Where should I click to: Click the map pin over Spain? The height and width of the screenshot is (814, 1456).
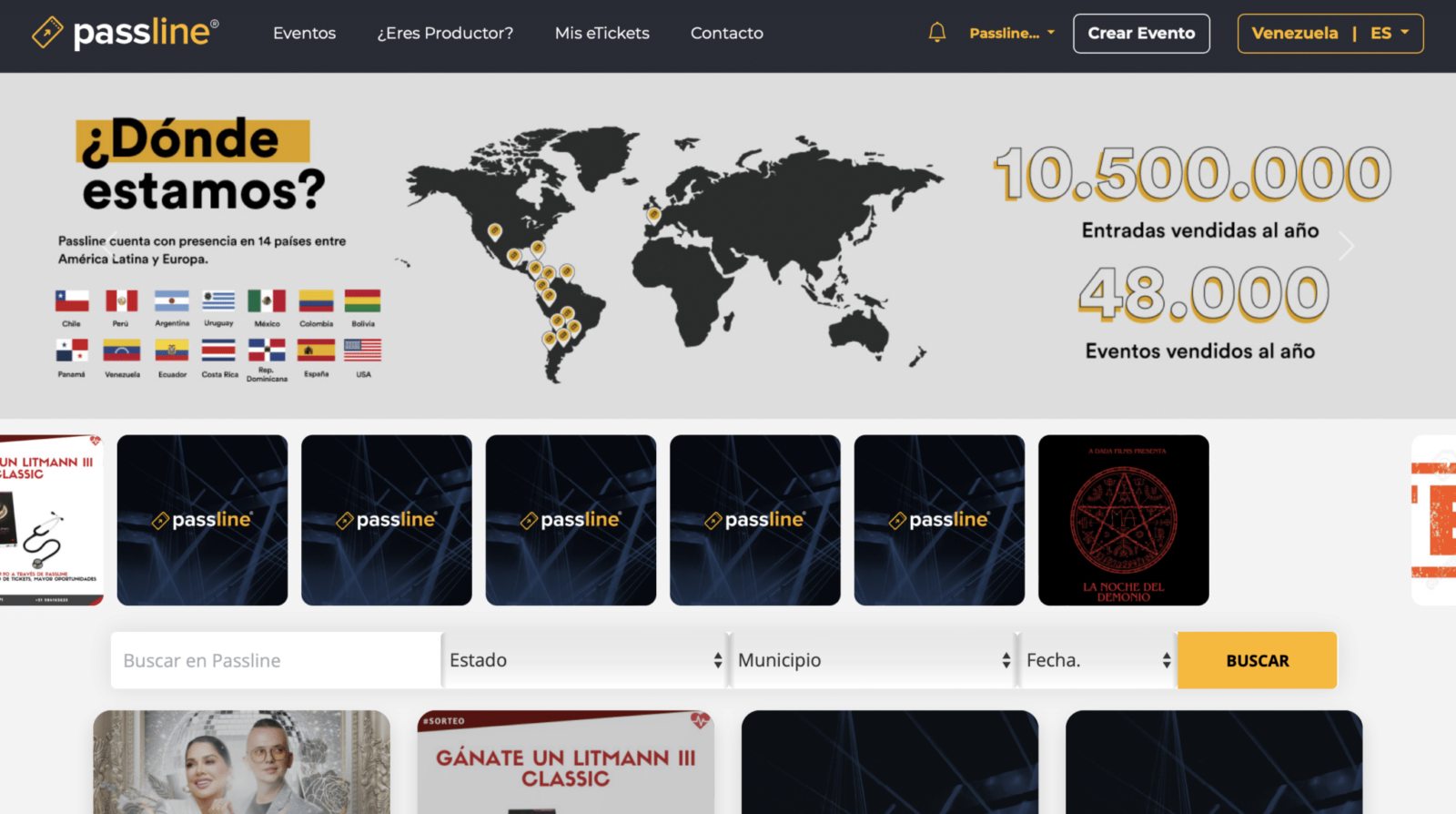pyautogui.click(x=653, y=216)
